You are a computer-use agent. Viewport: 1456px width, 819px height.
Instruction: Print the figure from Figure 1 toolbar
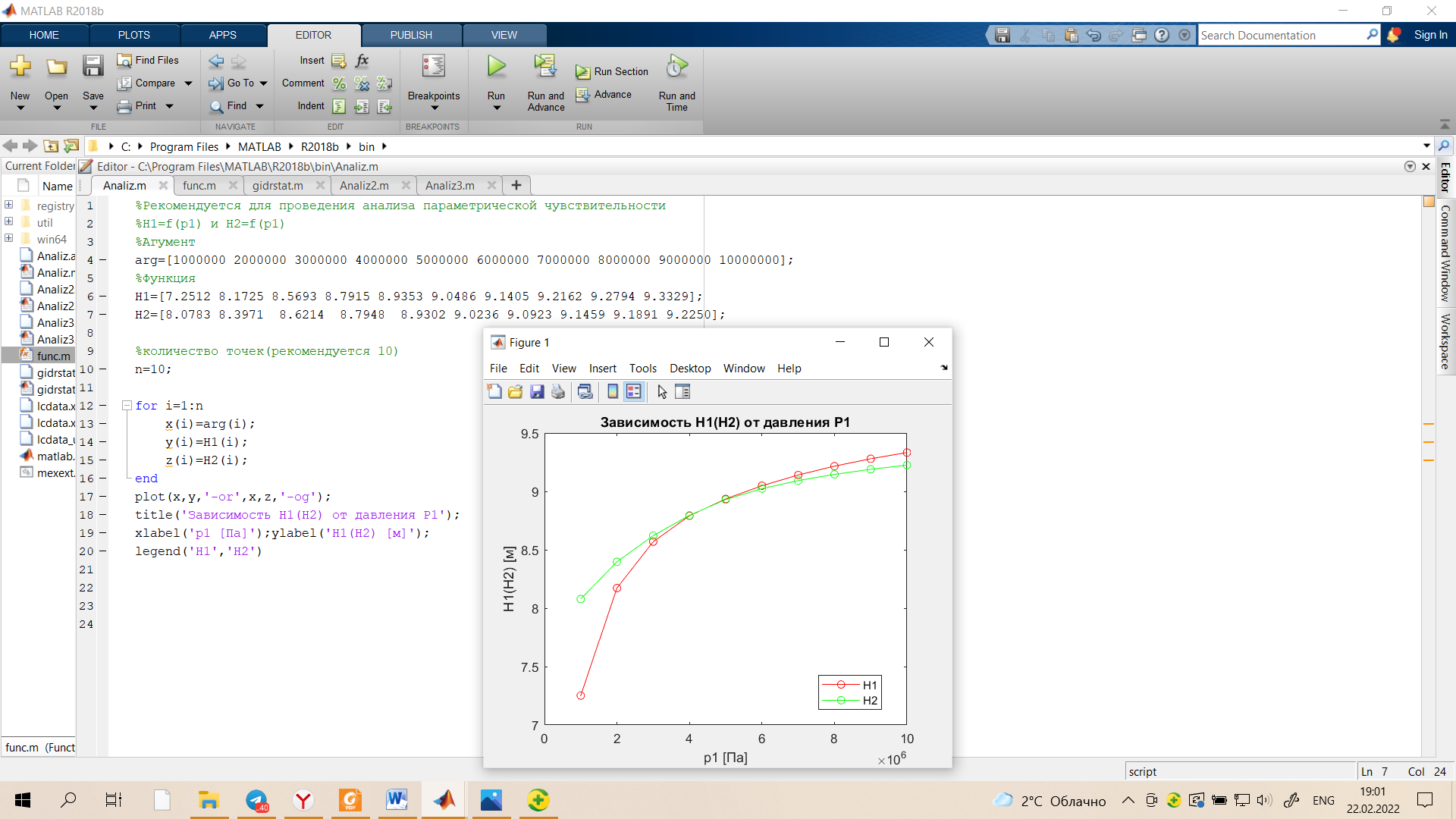(558, 391)
